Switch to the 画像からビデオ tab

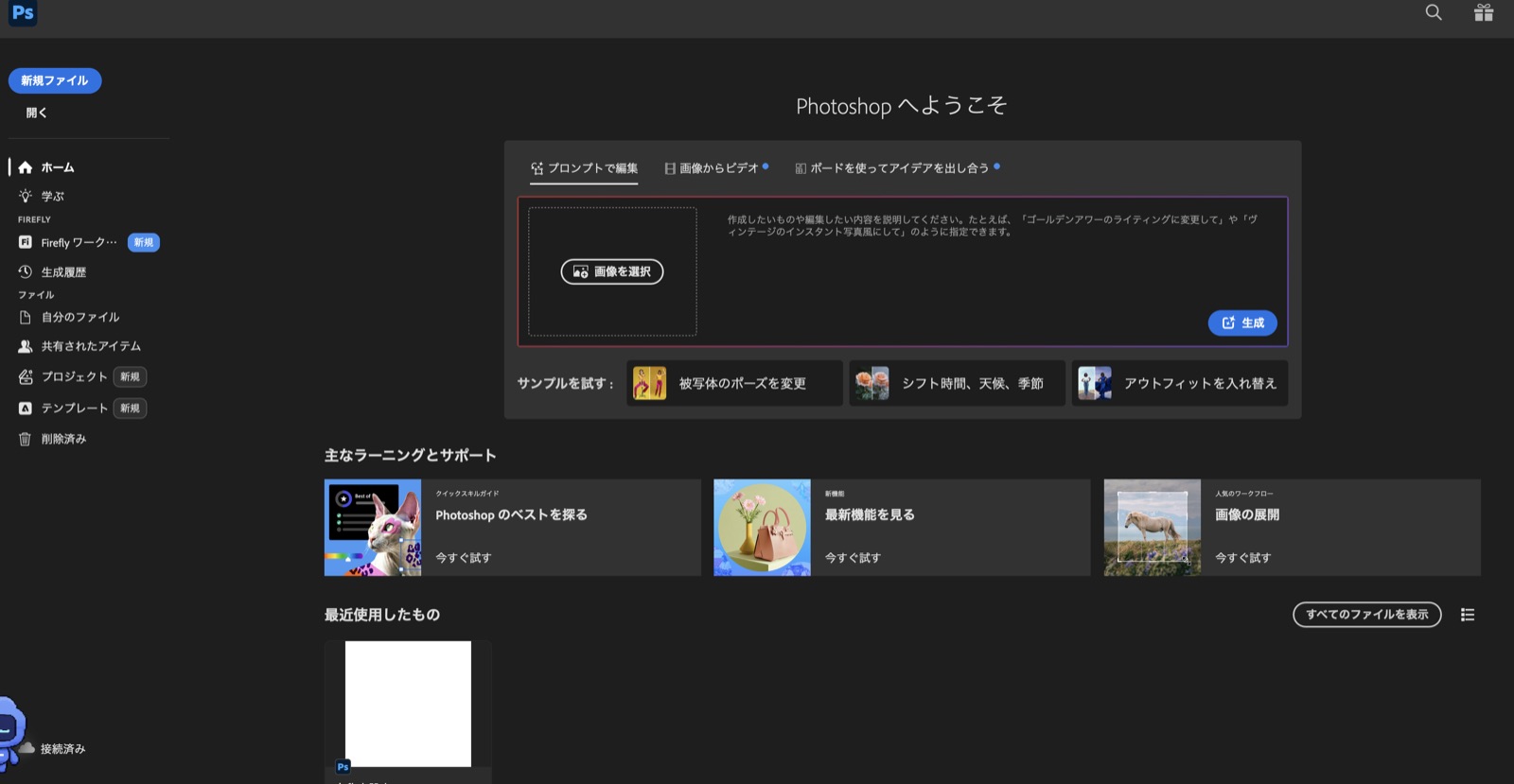(716, 168)
